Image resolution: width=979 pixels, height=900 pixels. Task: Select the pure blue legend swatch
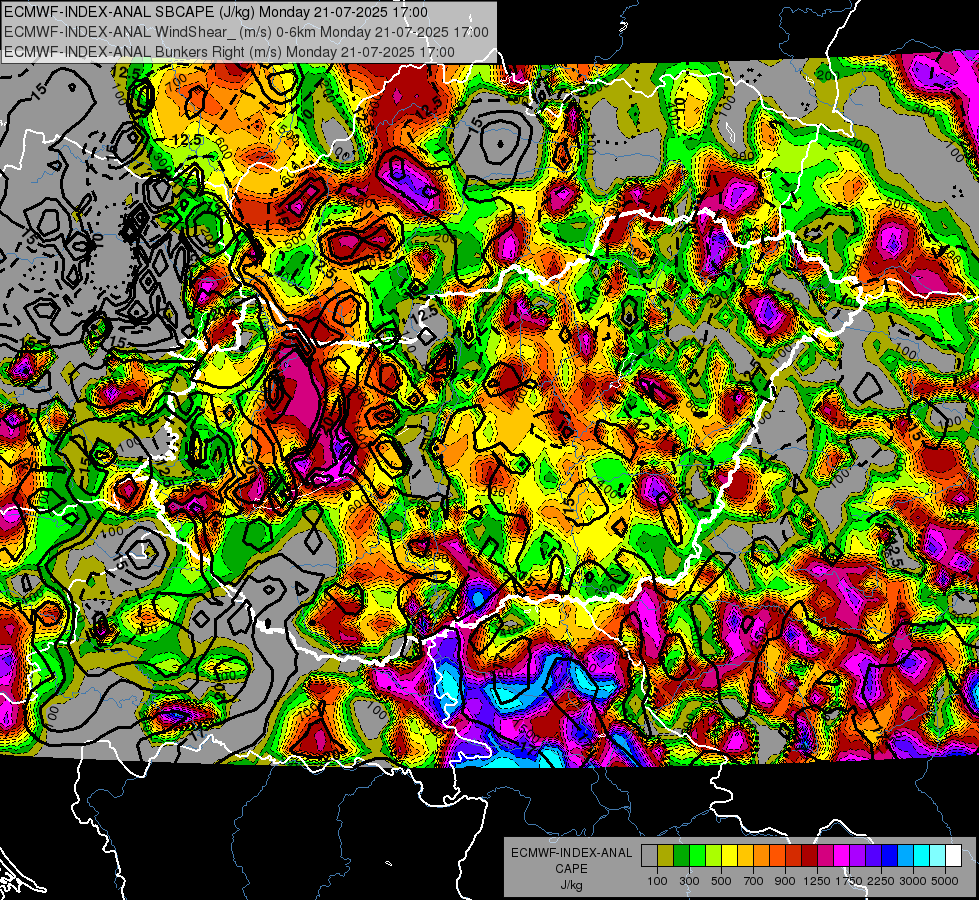pyautogui.click(x=889, y=856)
